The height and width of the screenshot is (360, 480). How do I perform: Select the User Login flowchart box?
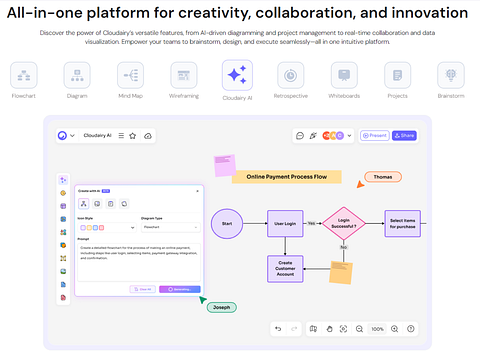click(x=285, y=224)
